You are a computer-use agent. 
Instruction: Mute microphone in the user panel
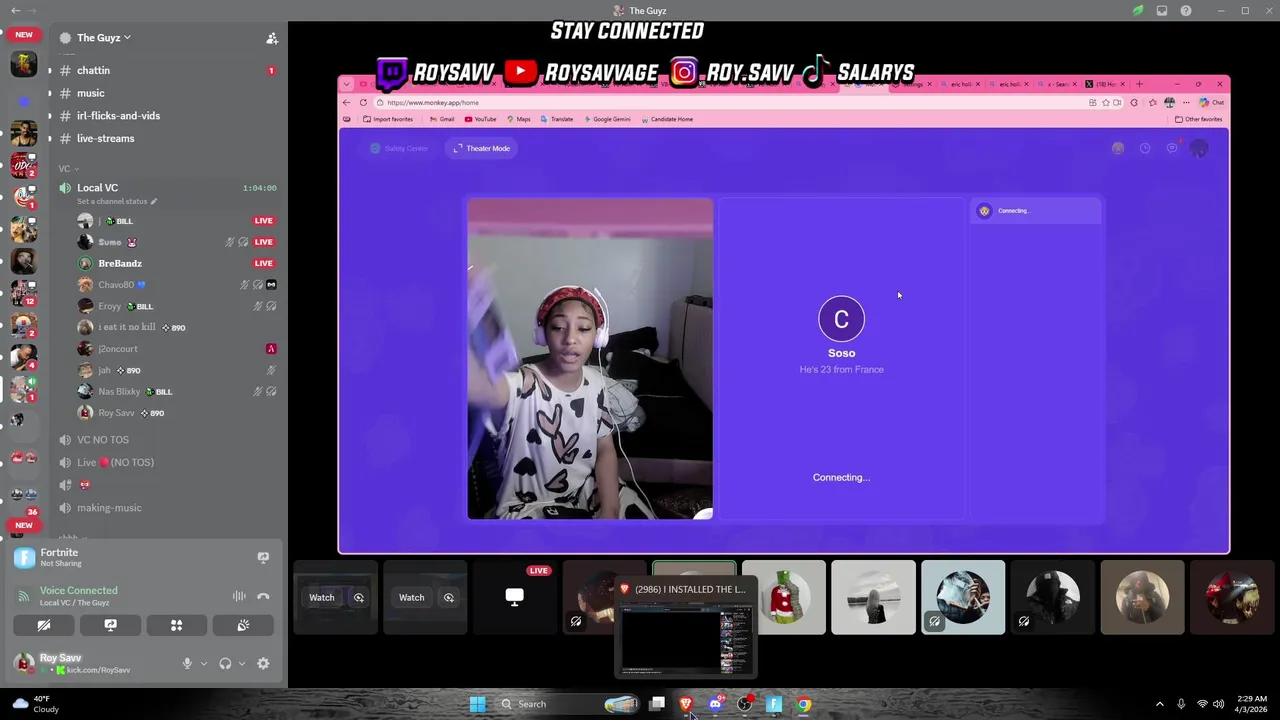coord(186,664)
